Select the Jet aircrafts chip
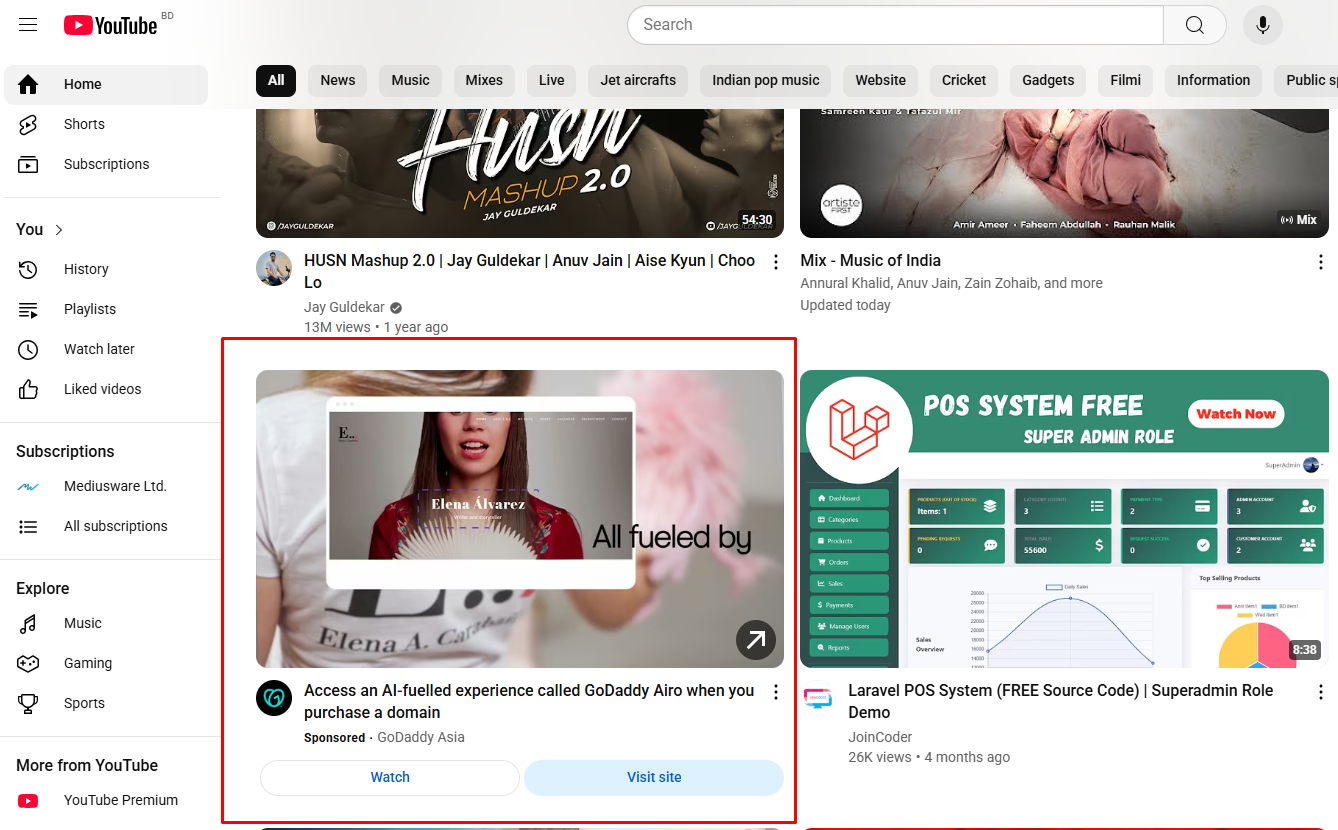Image resolution: width=1338 pixels, height=830 pixels. (638, 81)
